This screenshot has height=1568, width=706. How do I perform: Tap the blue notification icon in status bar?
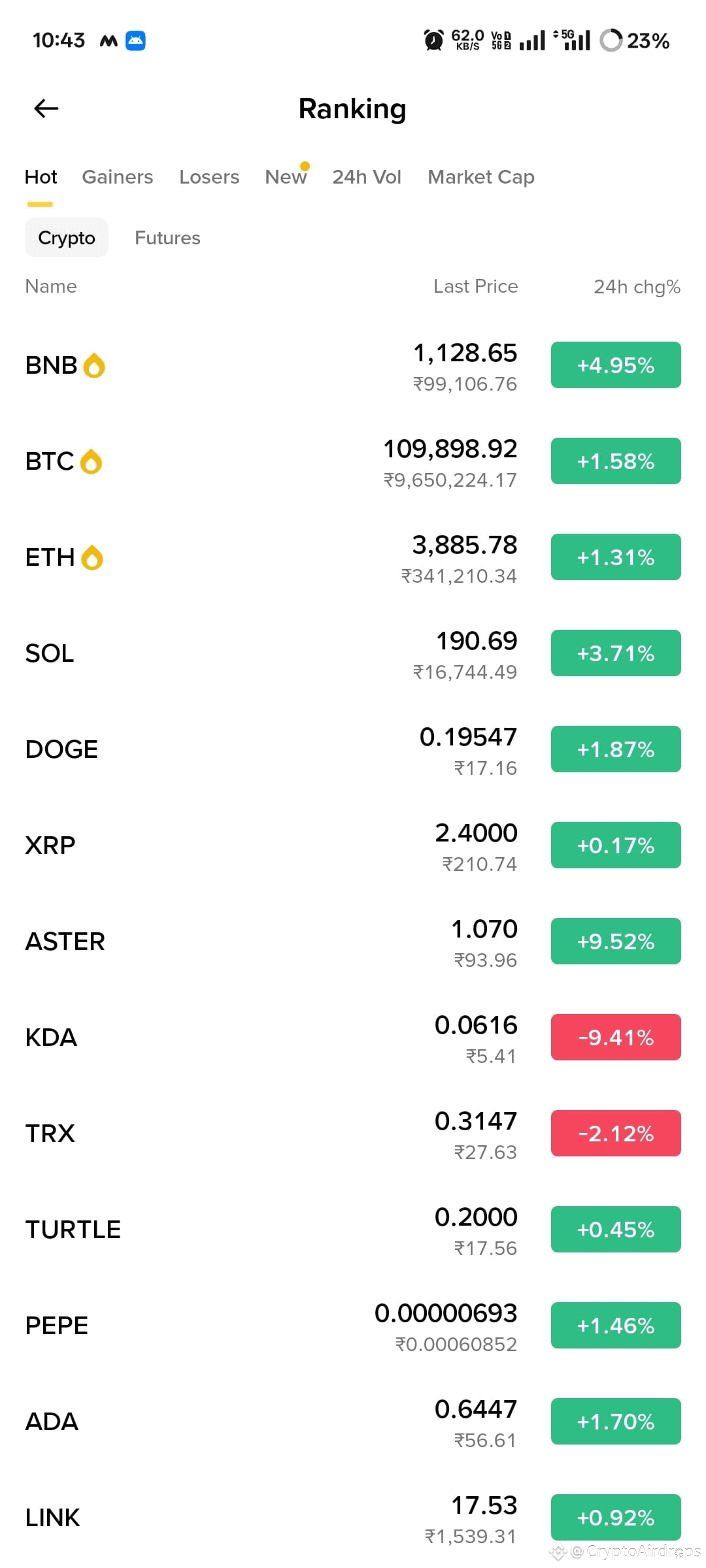(135, 41)
